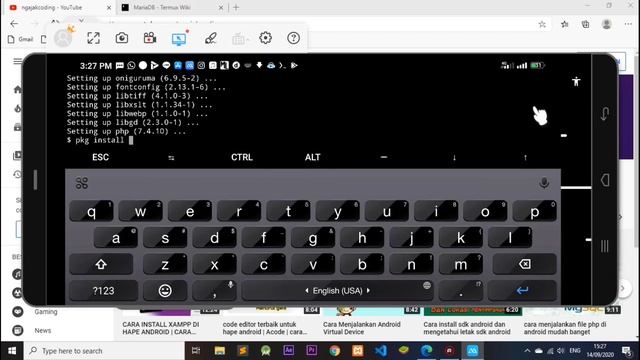Image resolution: width=640 pixels, height=360 pixels.
Task: Open mirroring app settings gear
Action: (265, 38)
